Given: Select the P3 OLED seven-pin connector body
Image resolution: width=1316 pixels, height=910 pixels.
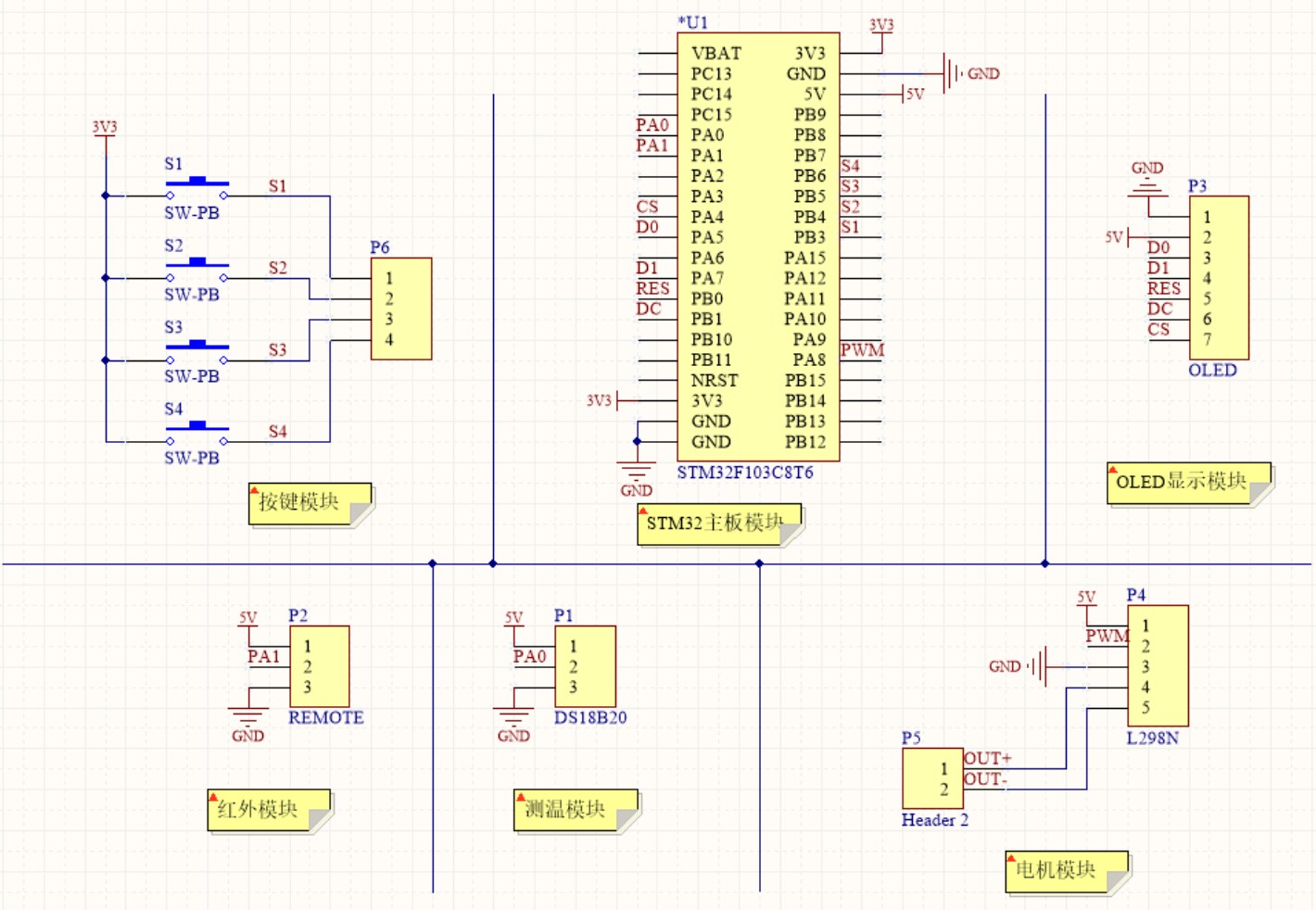Looking at the screenshot, I should point(1219,278).
